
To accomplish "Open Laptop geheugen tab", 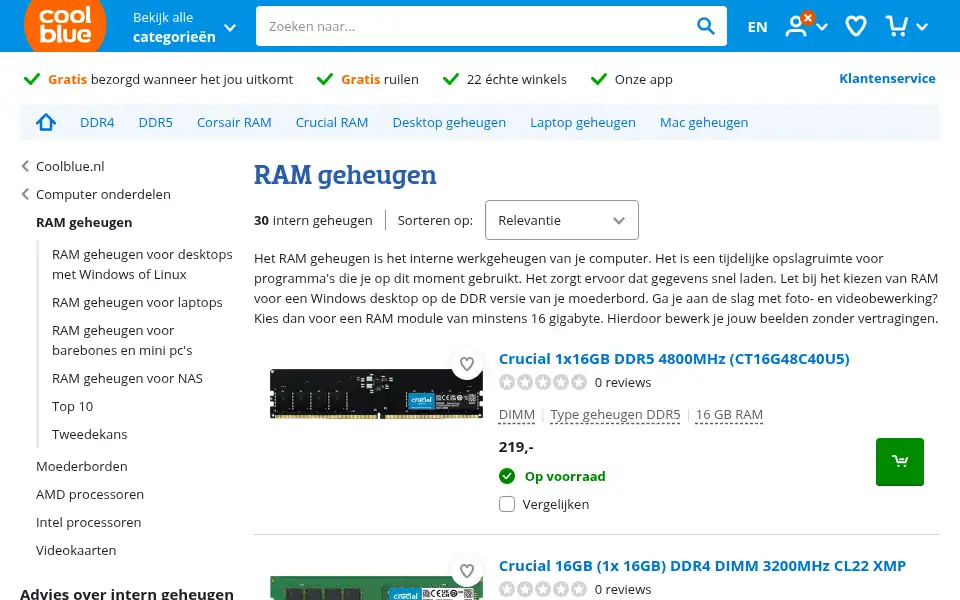I will (583, 122).
